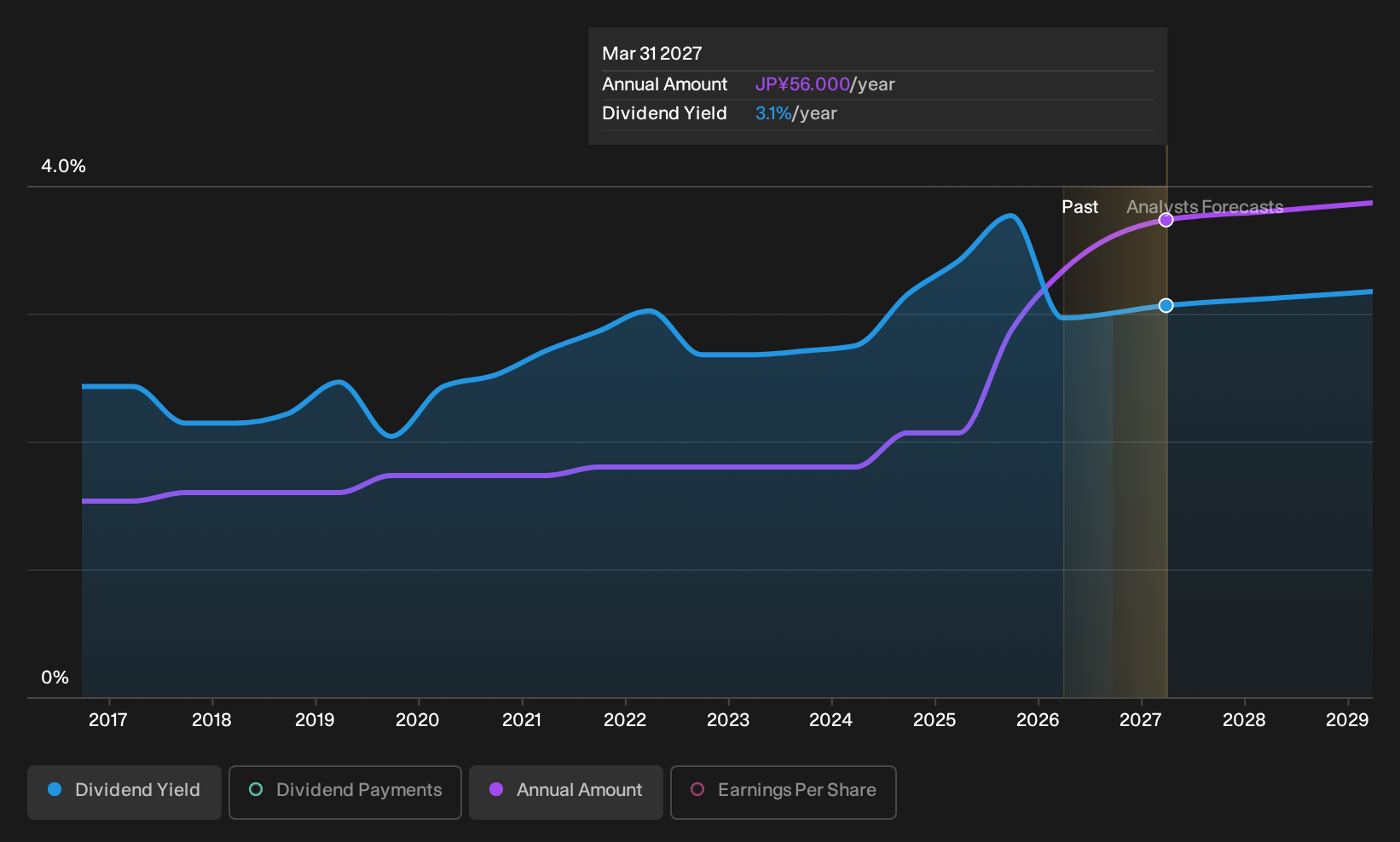
Task: Click the teal Dividend Payments legend circle
Action: tap(256, 789)
